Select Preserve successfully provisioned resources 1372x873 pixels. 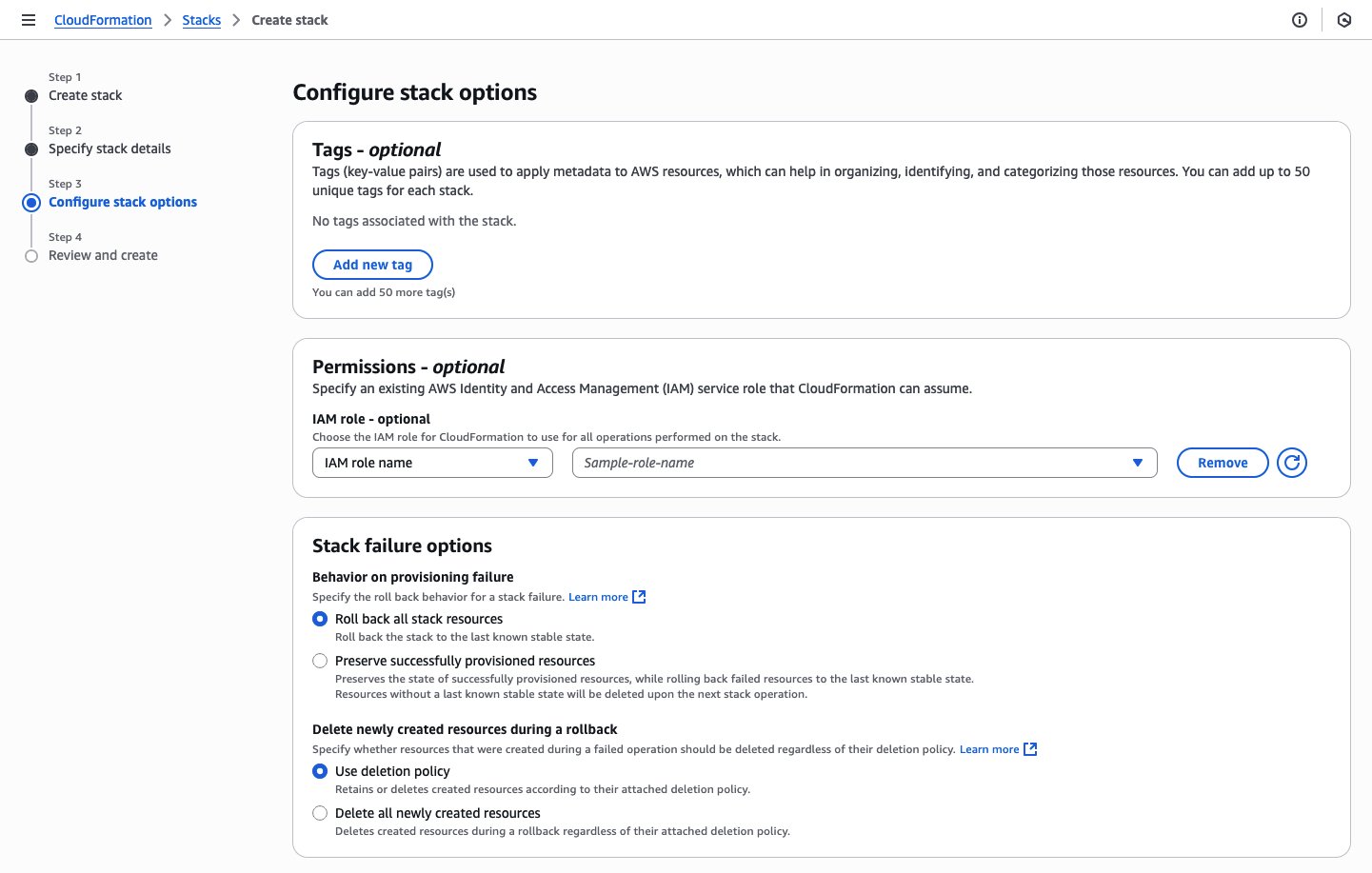tap(320, 660)
